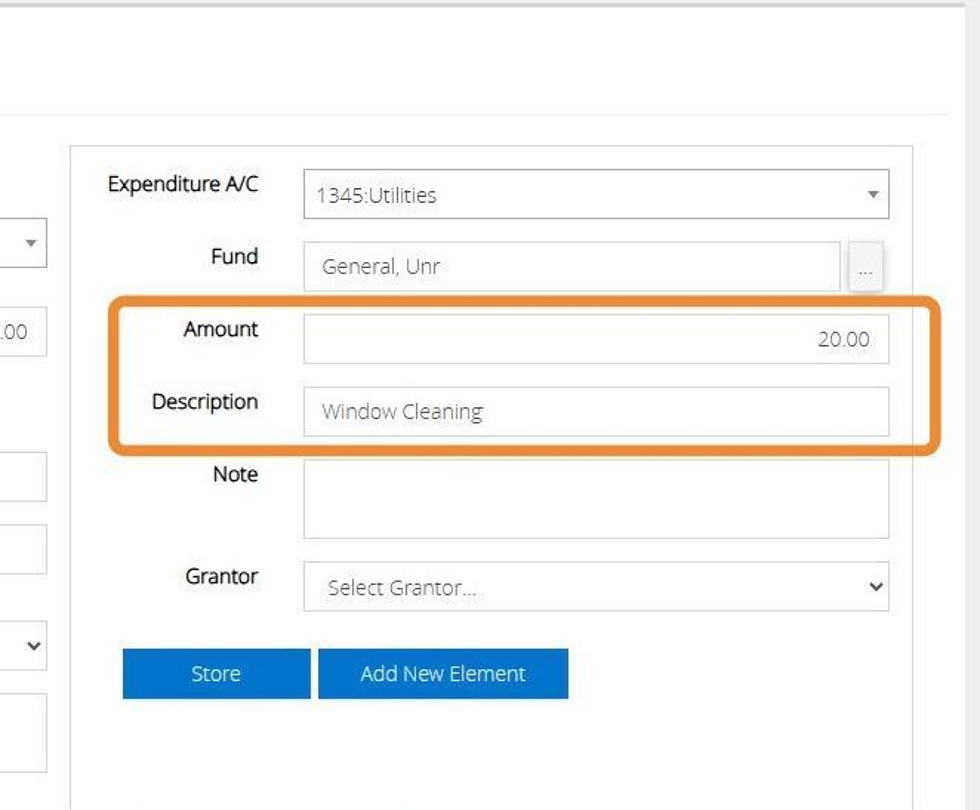Image resolution: width=980 pixels, height=810 pixels.
Task: Click the cut-off text area below Store's row
Action: [x=22, y=733]
